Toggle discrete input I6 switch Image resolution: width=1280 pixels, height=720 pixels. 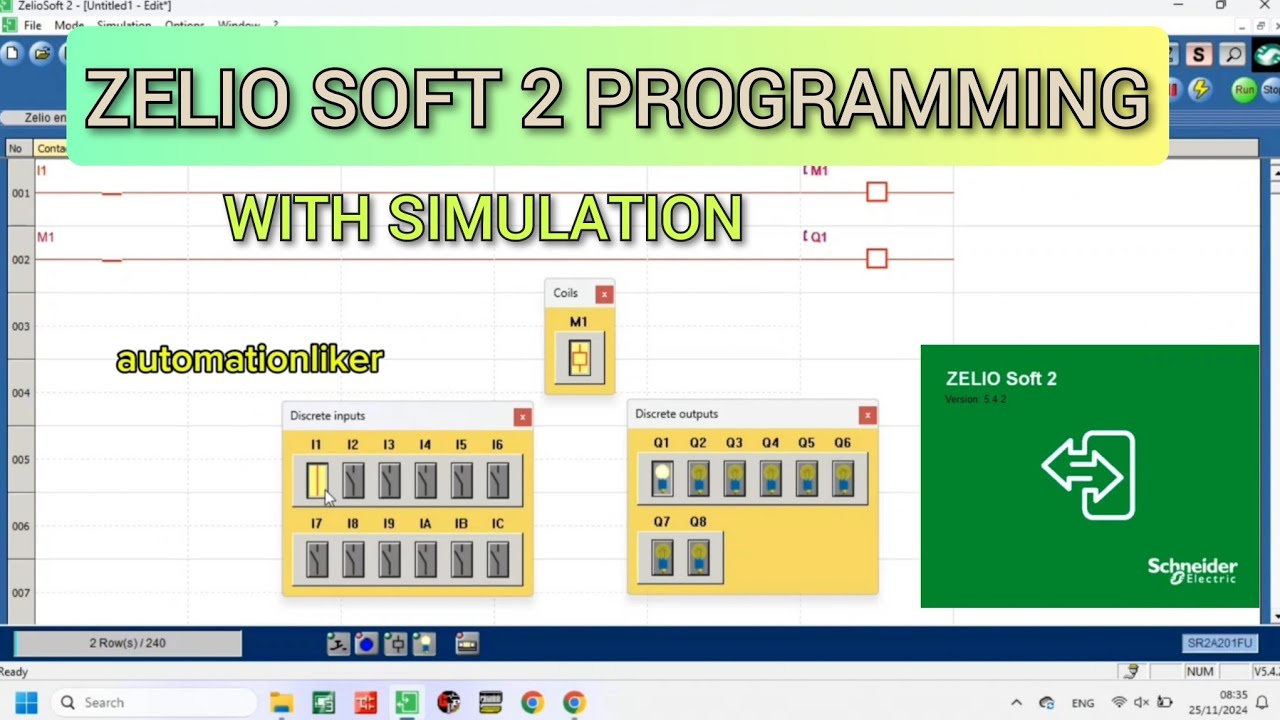point(497,481)
